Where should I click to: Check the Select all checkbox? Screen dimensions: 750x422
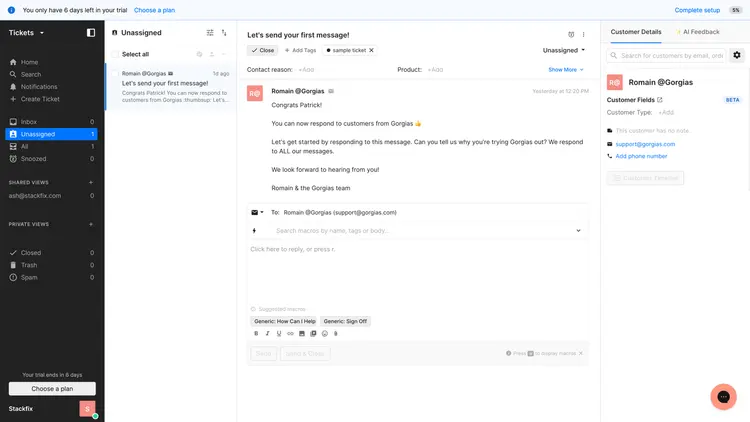pos(115,55)
